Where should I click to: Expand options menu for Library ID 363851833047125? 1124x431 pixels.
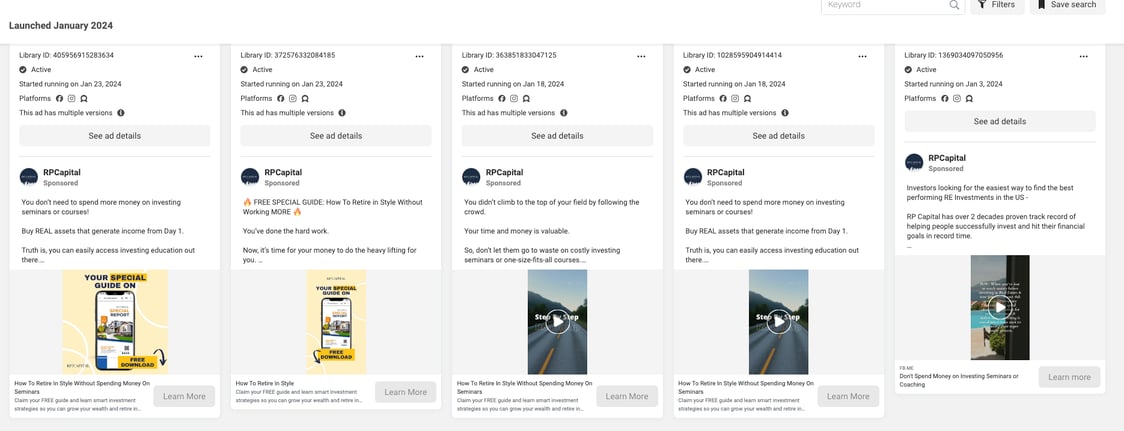click(641, 56)
